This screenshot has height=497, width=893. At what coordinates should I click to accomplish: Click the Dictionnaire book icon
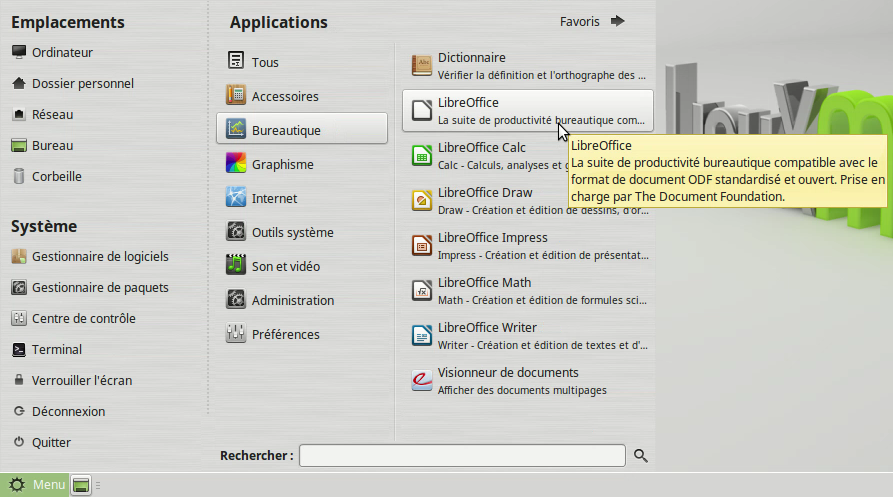pos(421,65)
